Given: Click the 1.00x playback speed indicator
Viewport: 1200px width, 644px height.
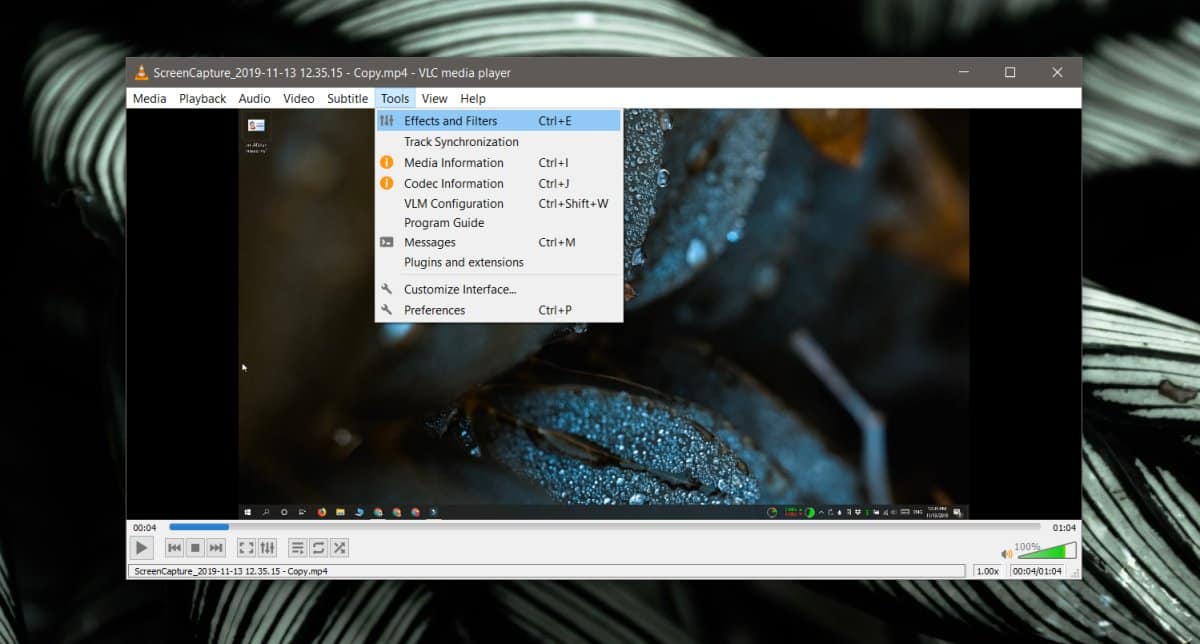Looking at the screenshot, I should 988,571.
